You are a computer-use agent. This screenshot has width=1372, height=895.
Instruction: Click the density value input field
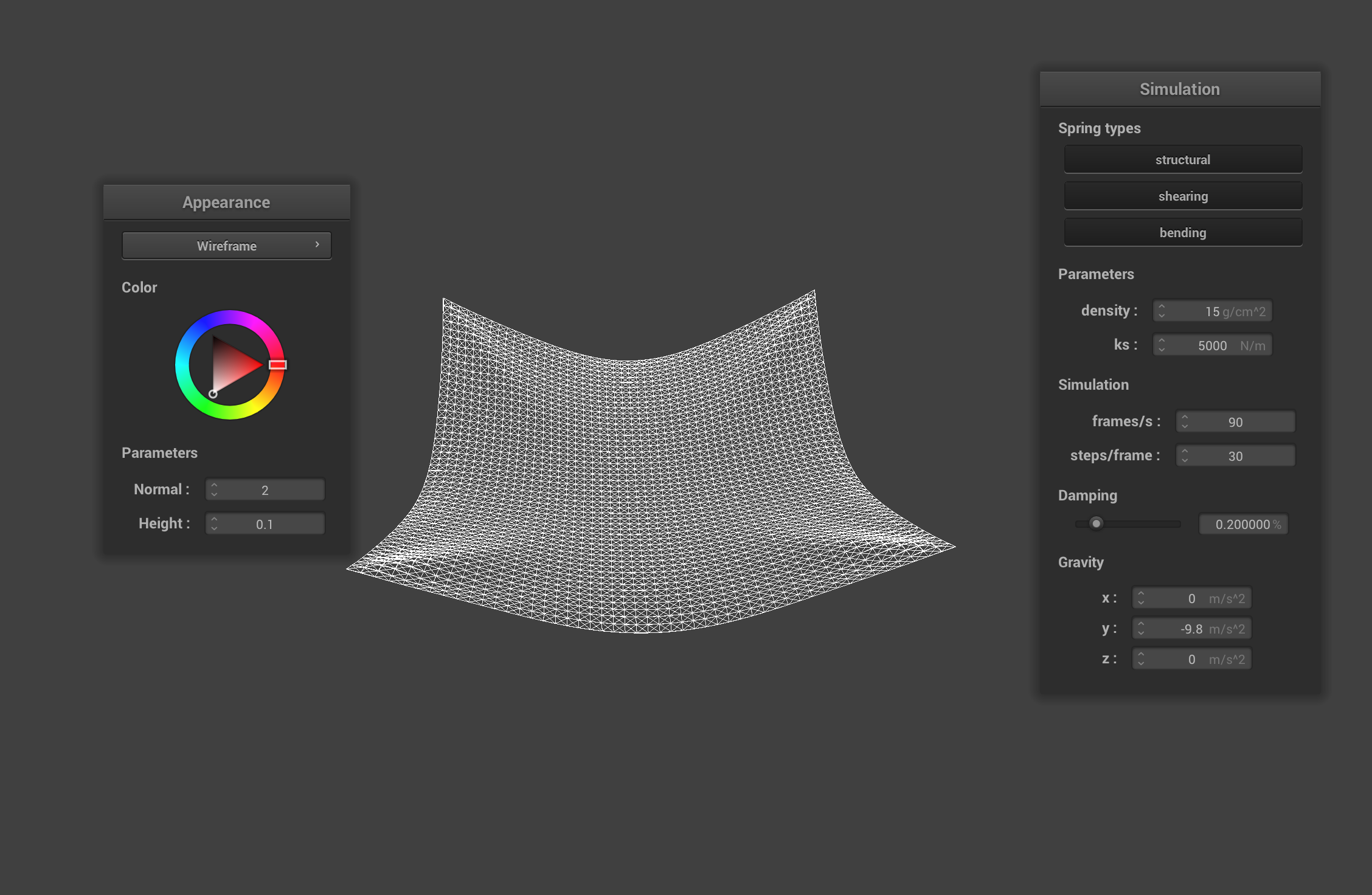[x=1213, y=311]
